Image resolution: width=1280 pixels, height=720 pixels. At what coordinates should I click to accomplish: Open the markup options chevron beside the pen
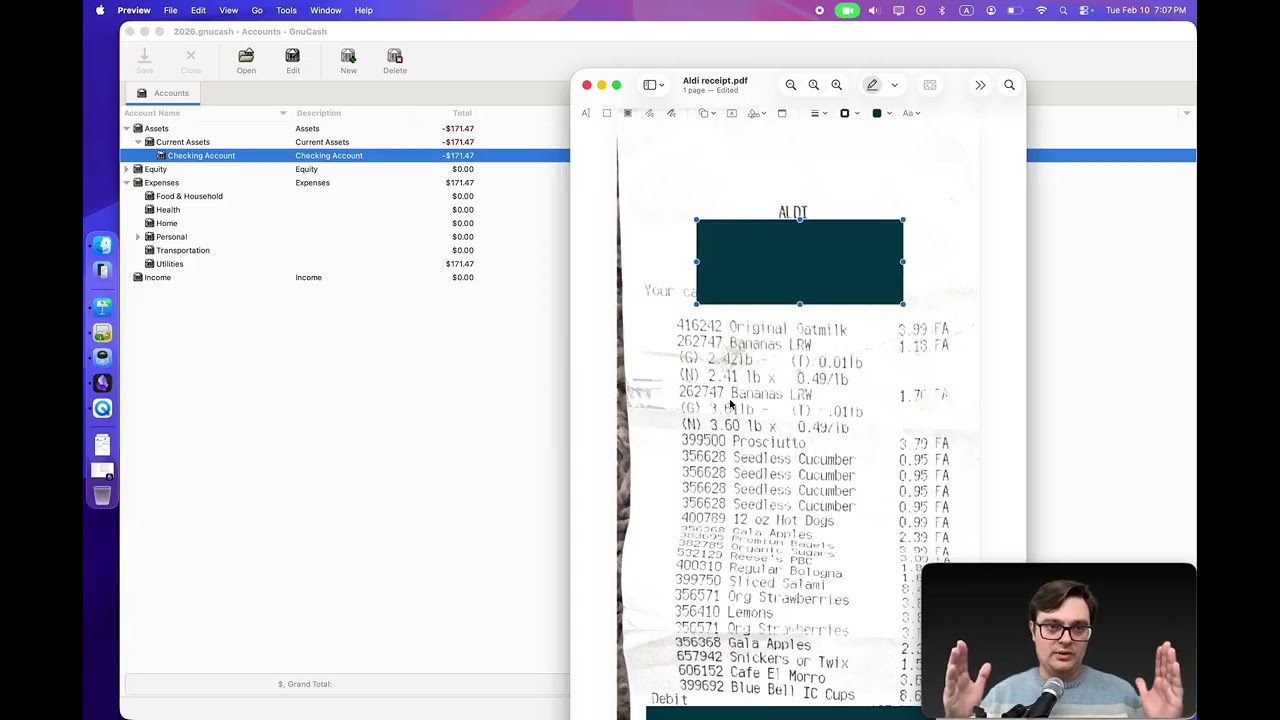pos(894,85)
